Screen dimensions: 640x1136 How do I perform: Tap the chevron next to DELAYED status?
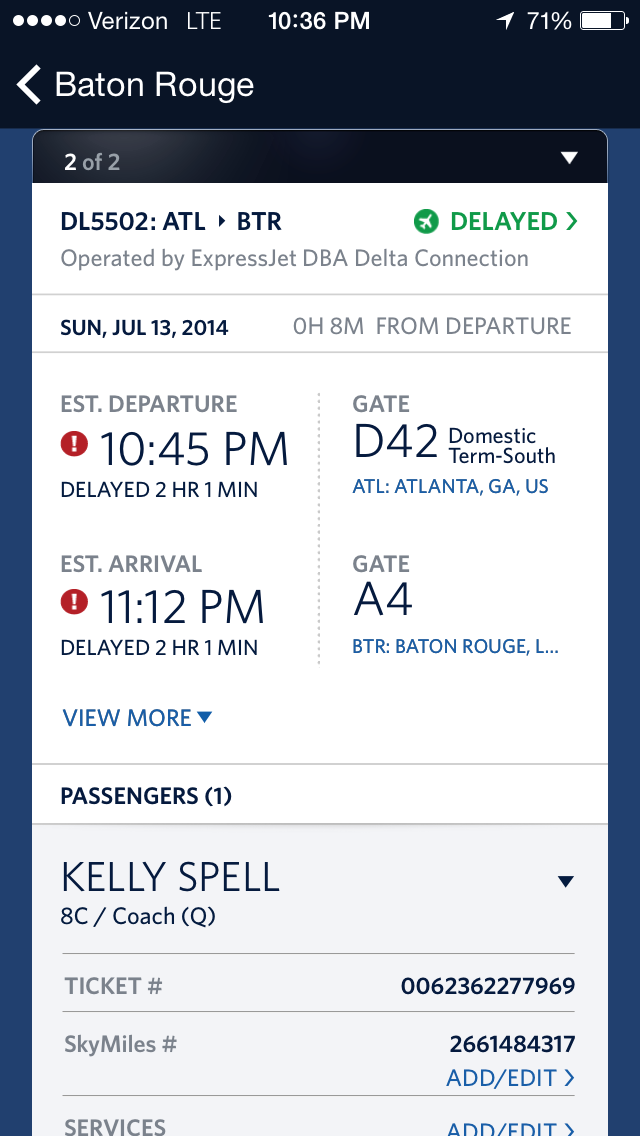pos(571,222)
